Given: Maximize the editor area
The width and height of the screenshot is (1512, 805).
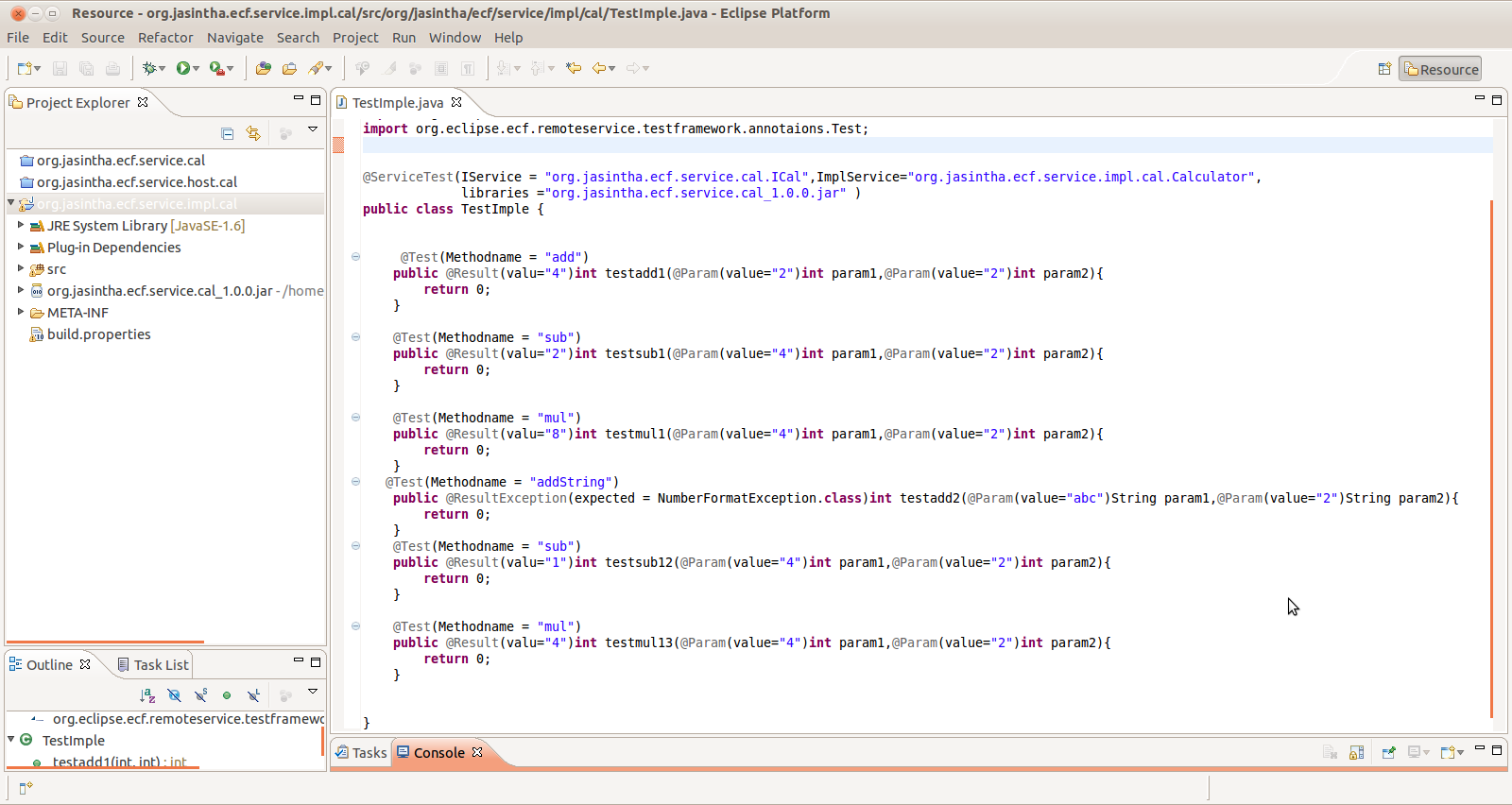Looking at the screenshot, I should [1497, 99].
